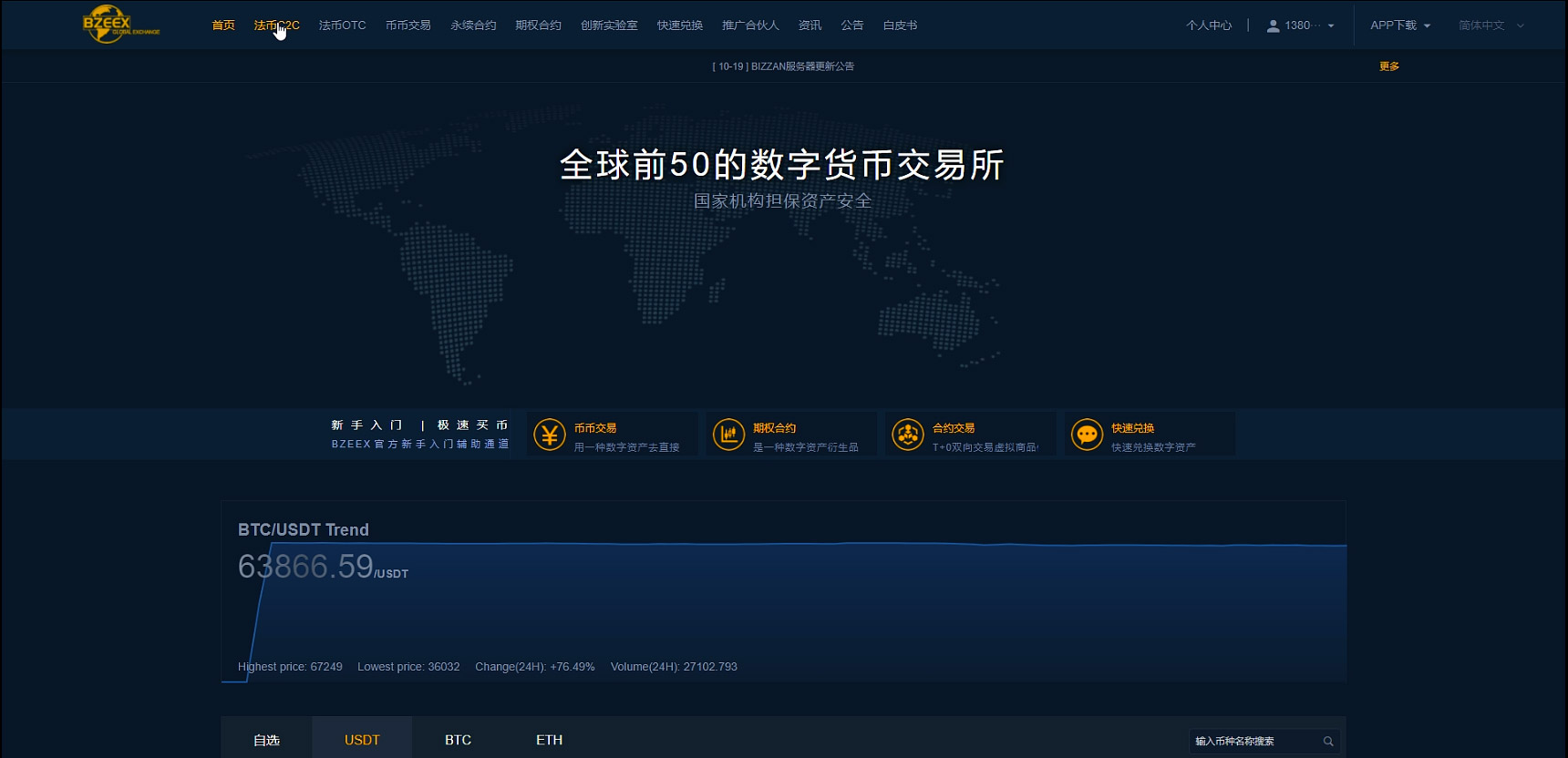1568x758 pixels.
Task: Select the ETH market tab
Action: point(549,740)
